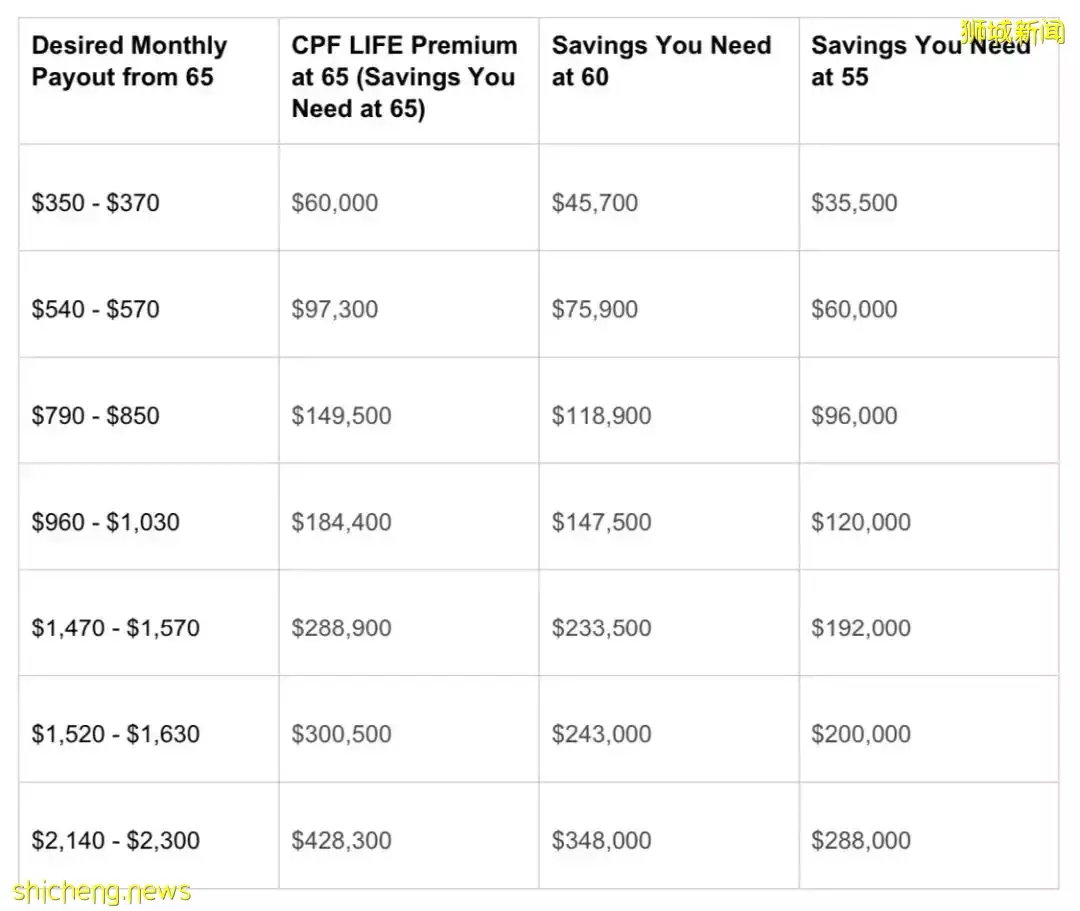Select the "Desired Monthly Payout from 65" header
The height and width of the screenshot is (911, 1080).
coord(129,61)
